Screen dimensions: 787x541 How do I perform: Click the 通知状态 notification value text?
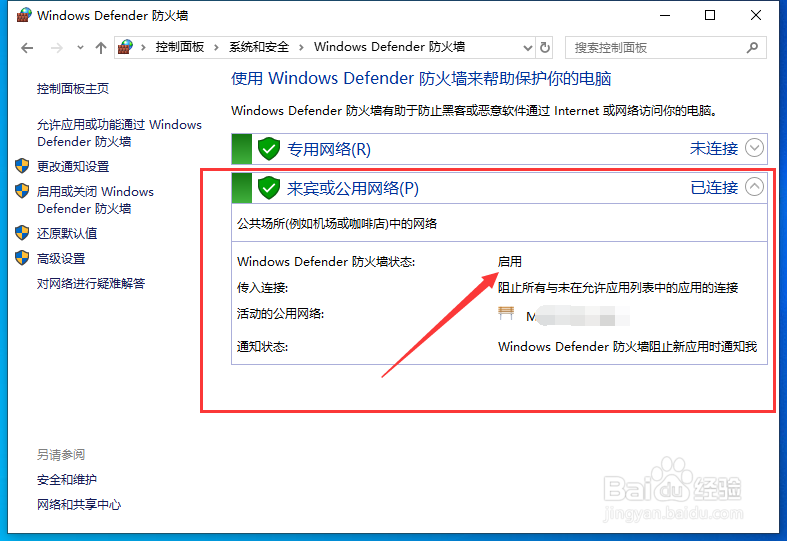coord(627,347)
